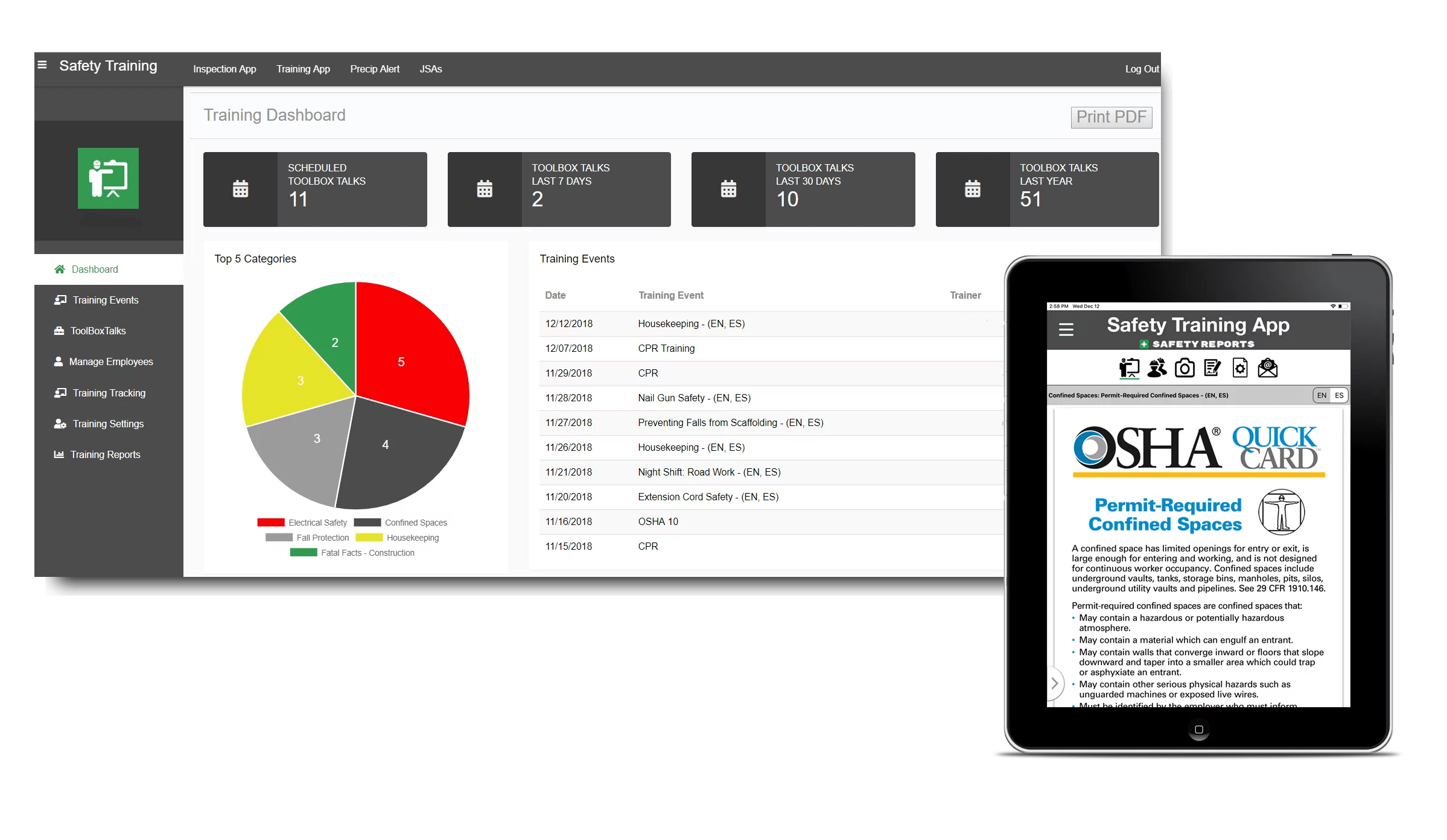Click the Print PDF button
This screenshot has width=1447, height=840.
point(1111,117)
